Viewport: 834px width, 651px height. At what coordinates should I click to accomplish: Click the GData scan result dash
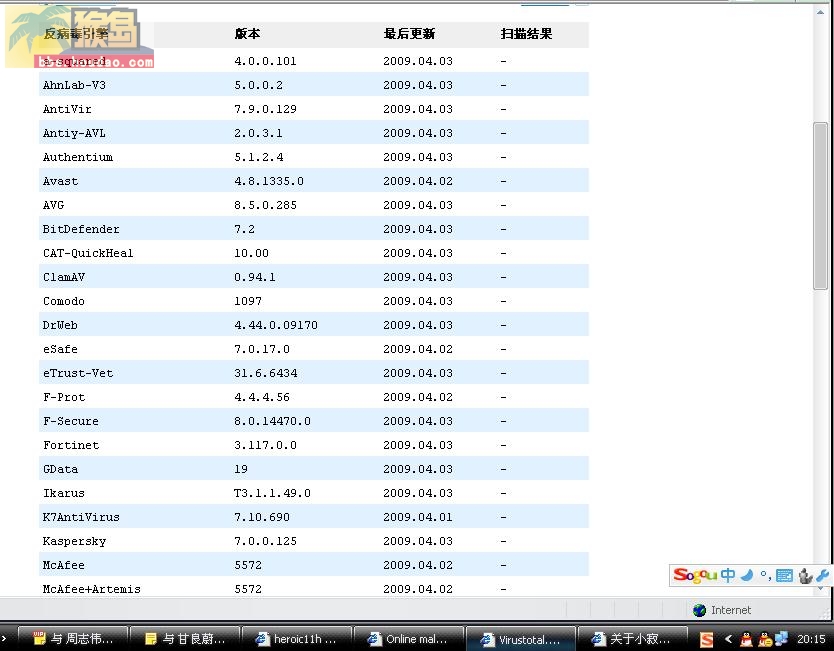[503, 469]
